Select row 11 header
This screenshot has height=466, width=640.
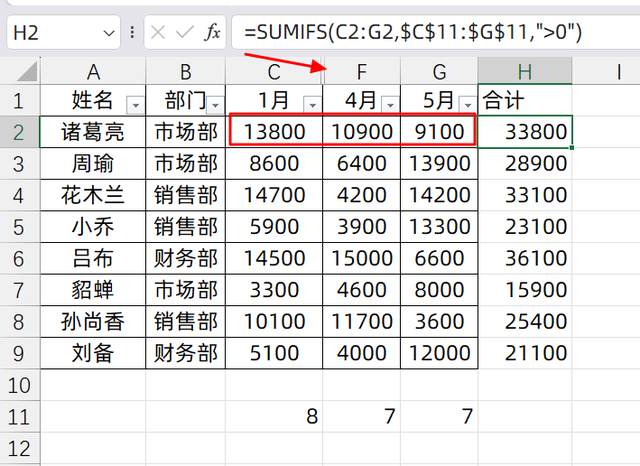[20, 417]
